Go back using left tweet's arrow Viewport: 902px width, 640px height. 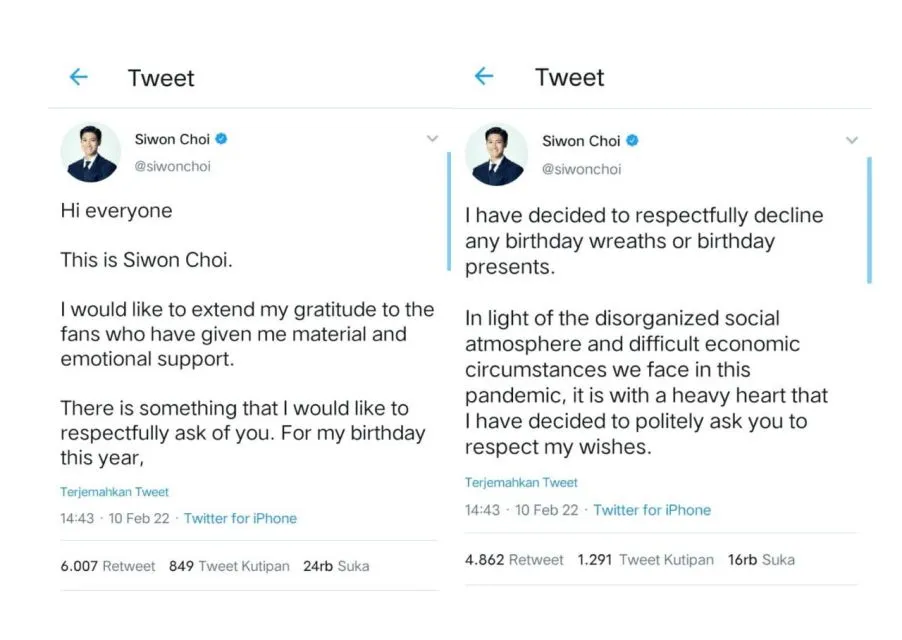(x=79, y=76)
